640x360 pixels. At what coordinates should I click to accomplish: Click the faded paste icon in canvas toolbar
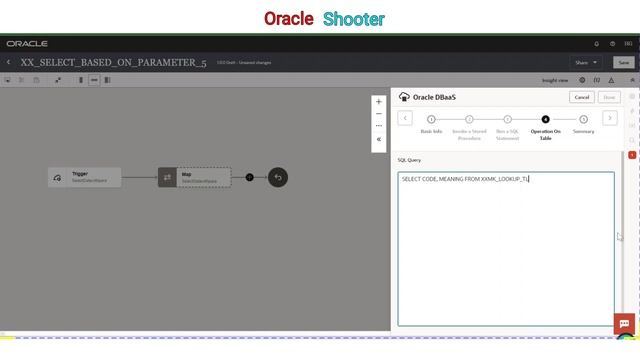(36, 80)
